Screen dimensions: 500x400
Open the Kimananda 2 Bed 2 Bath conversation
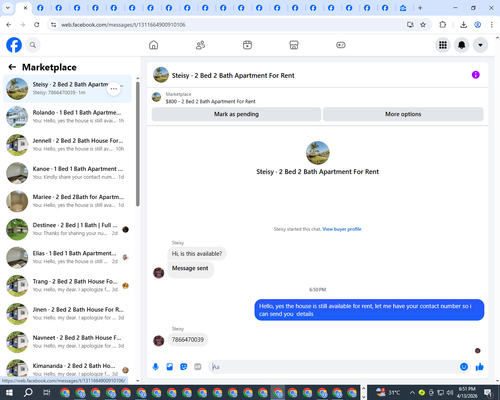pyautogui.click(x=67, y=369)
